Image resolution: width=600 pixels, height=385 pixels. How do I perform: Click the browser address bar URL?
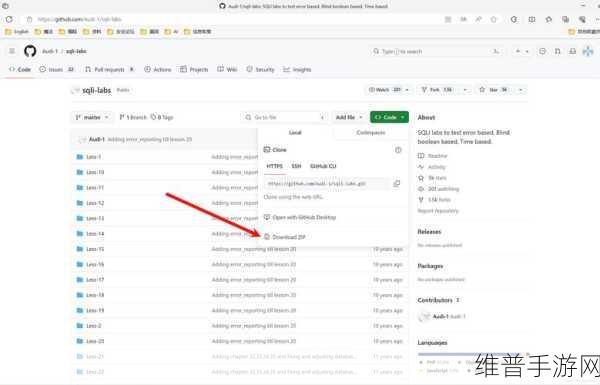(x=79, y=19)
